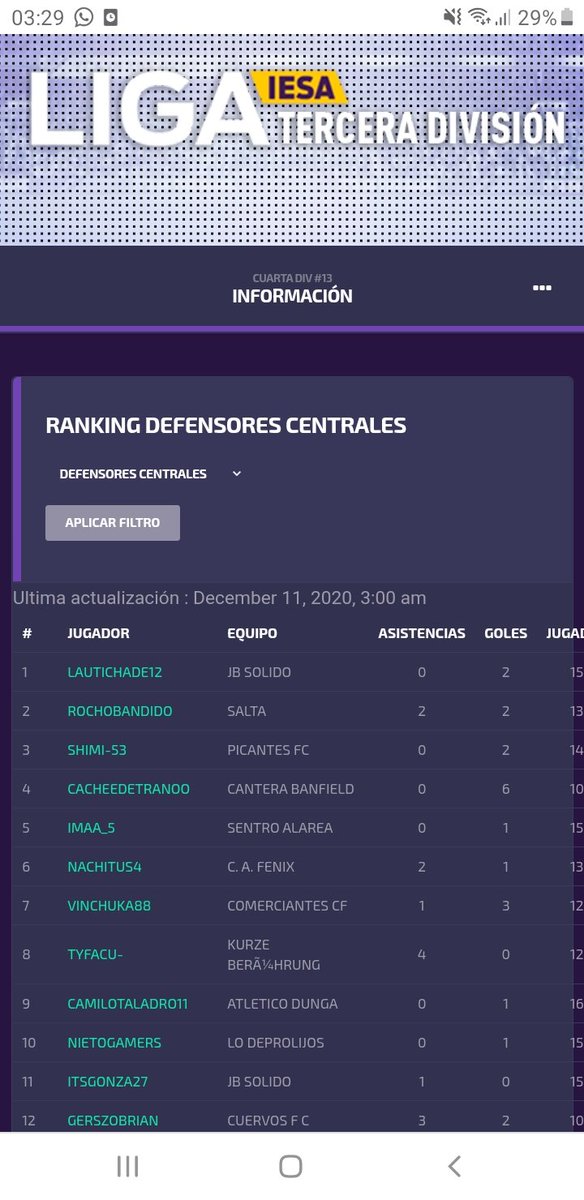Select team CANTERA BANFIELD
This screenshot has height=1200, width=584.
point(290,789)
